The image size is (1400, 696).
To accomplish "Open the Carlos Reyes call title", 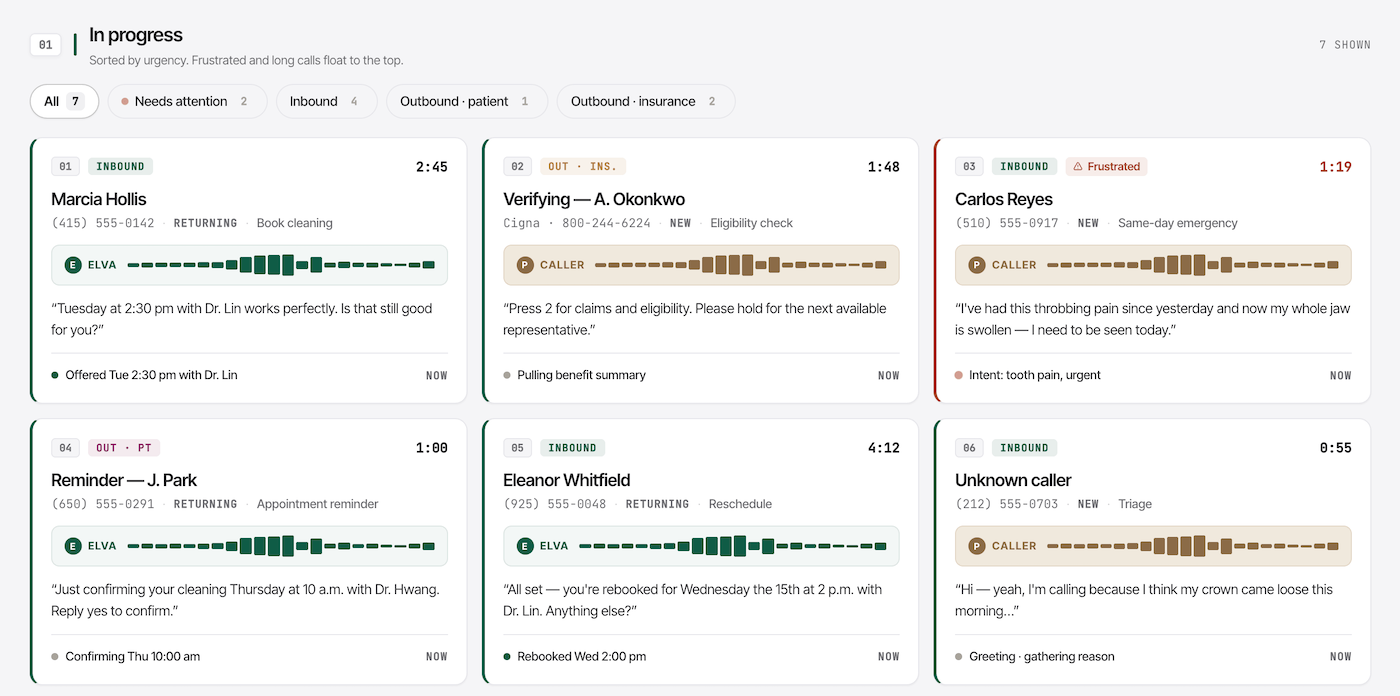I will (x=1004, y=199).
